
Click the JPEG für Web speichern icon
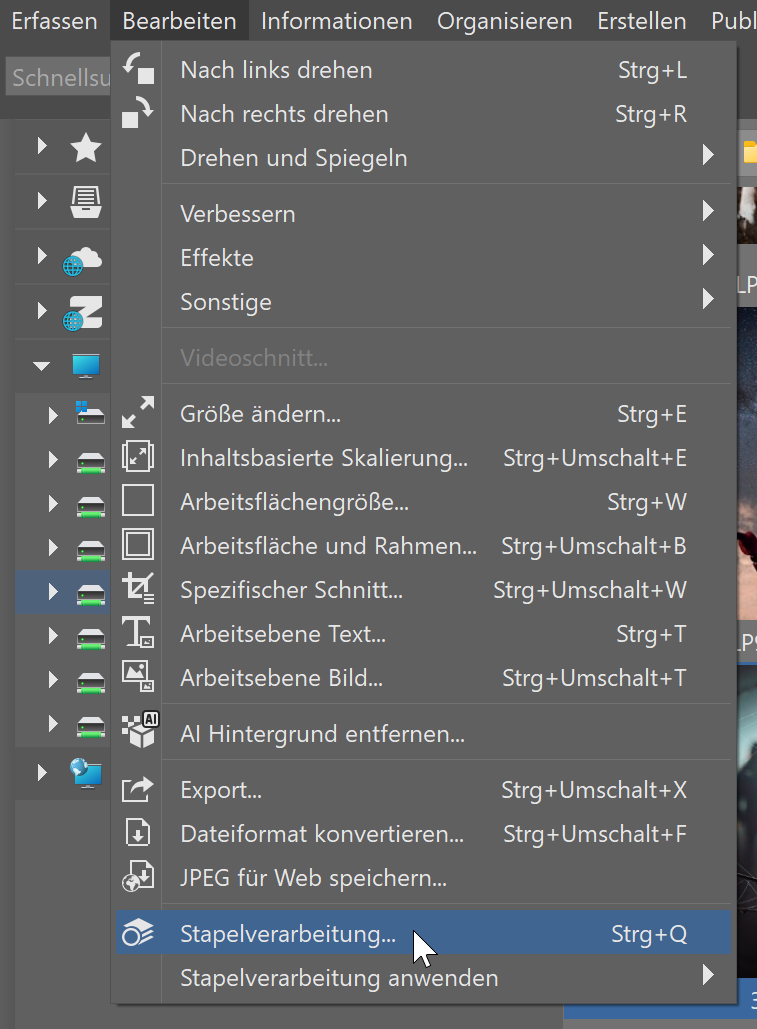pyautogui.click(x=137, y=877)
